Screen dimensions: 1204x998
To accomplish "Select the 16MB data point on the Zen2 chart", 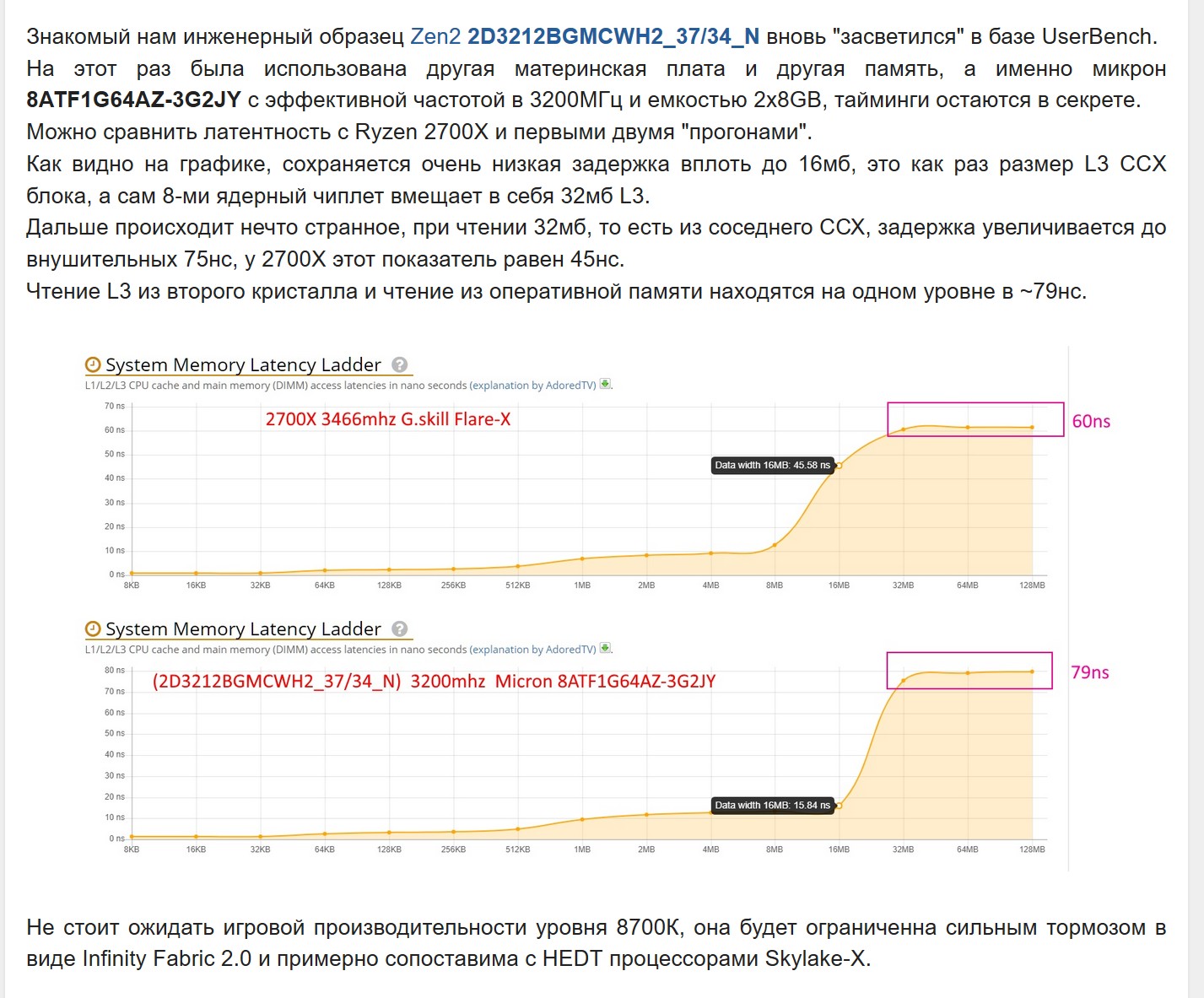I will [839, 806].
